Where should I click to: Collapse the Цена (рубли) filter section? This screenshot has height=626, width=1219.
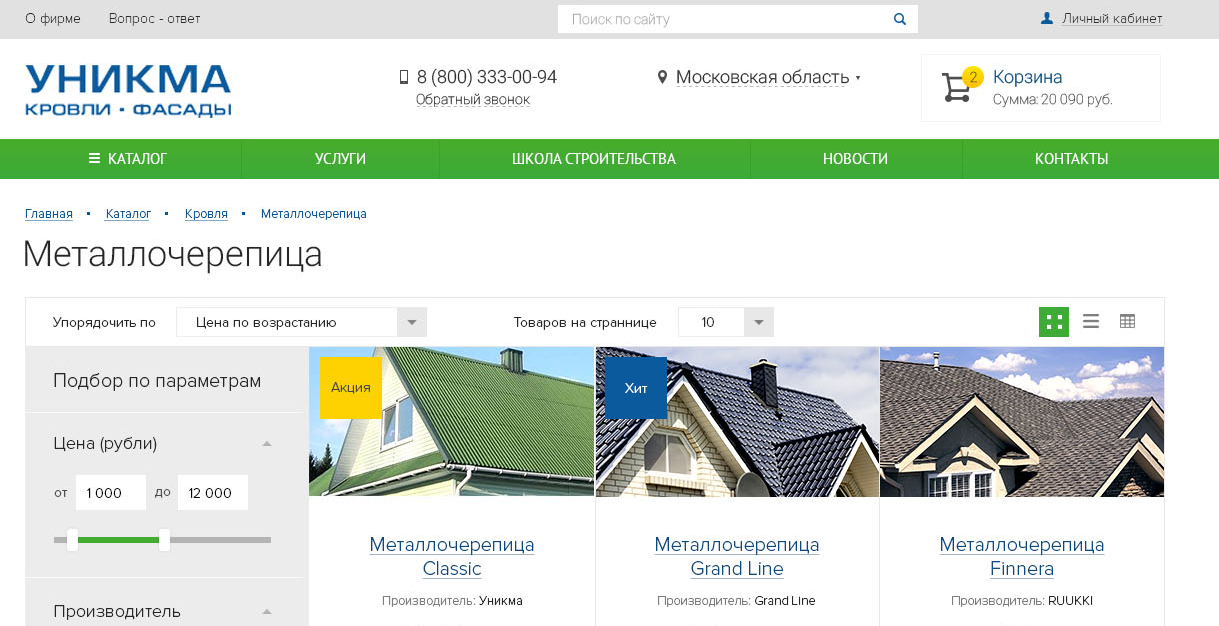click(266, 443)
